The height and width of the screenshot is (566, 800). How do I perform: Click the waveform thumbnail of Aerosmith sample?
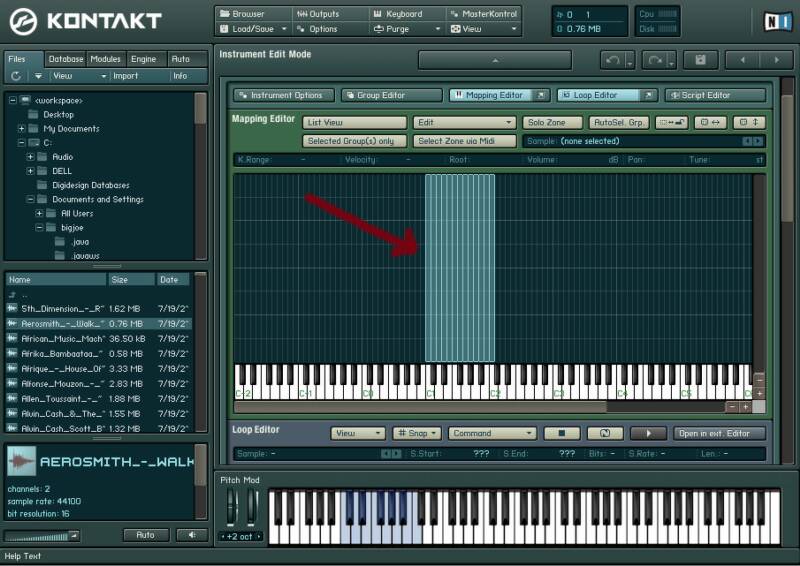point(22,461)
